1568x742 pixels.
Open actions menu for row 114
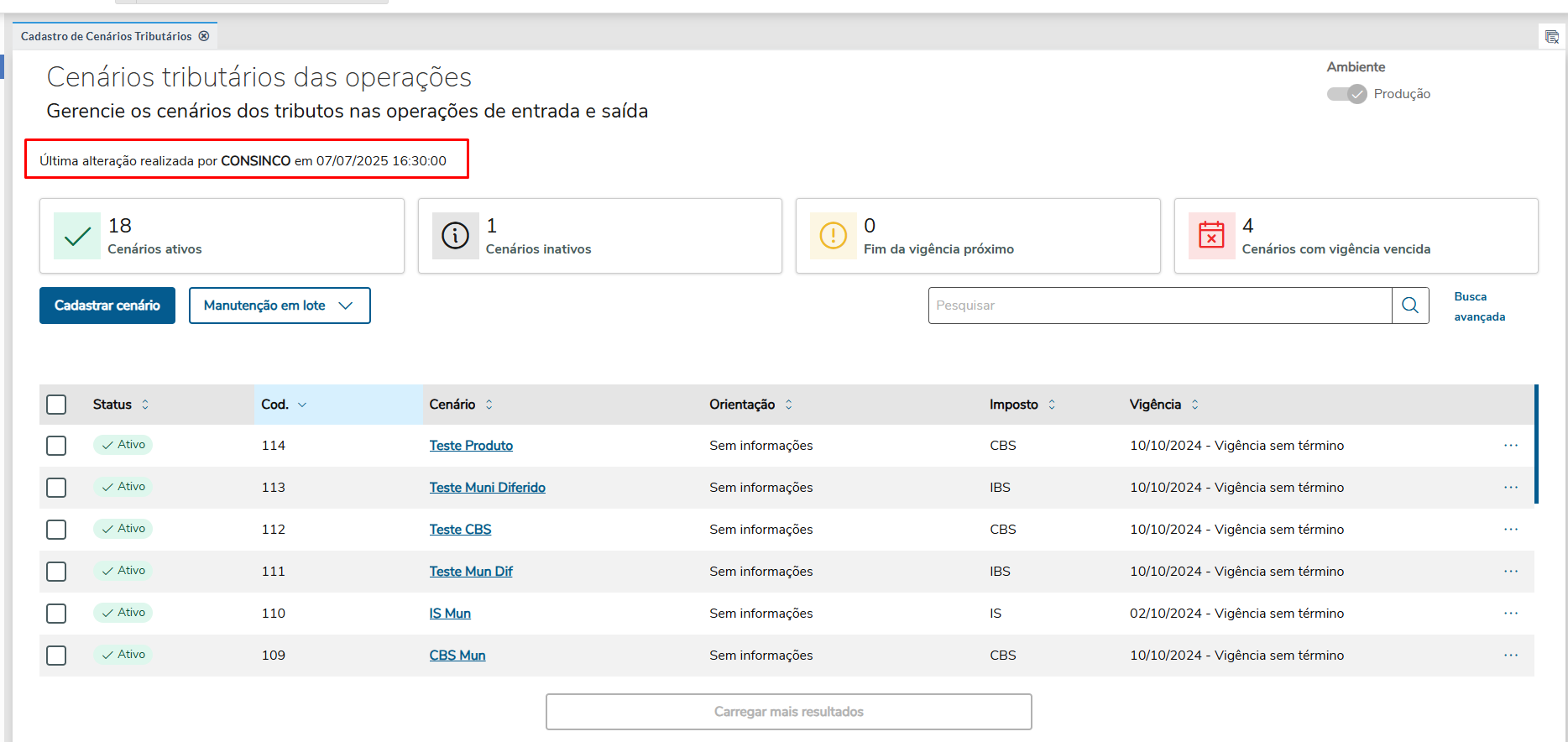click(x=1511, y=445)
